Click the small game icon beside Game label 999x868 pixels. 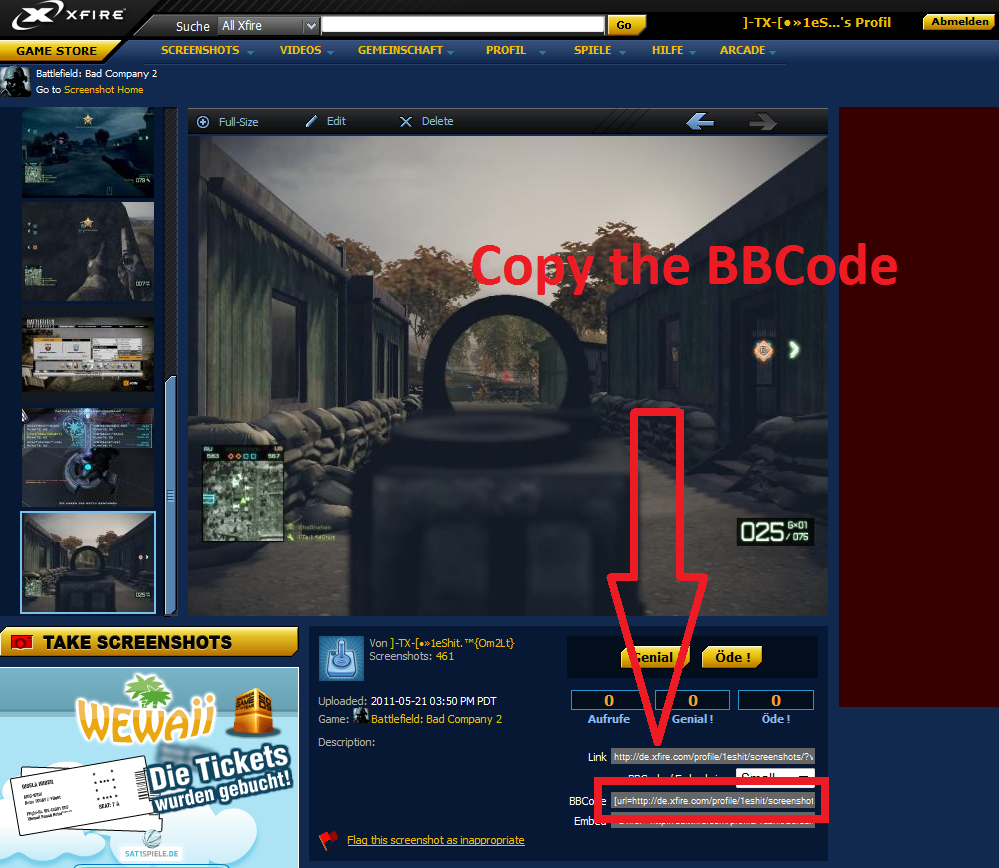(x=361, y=715)
